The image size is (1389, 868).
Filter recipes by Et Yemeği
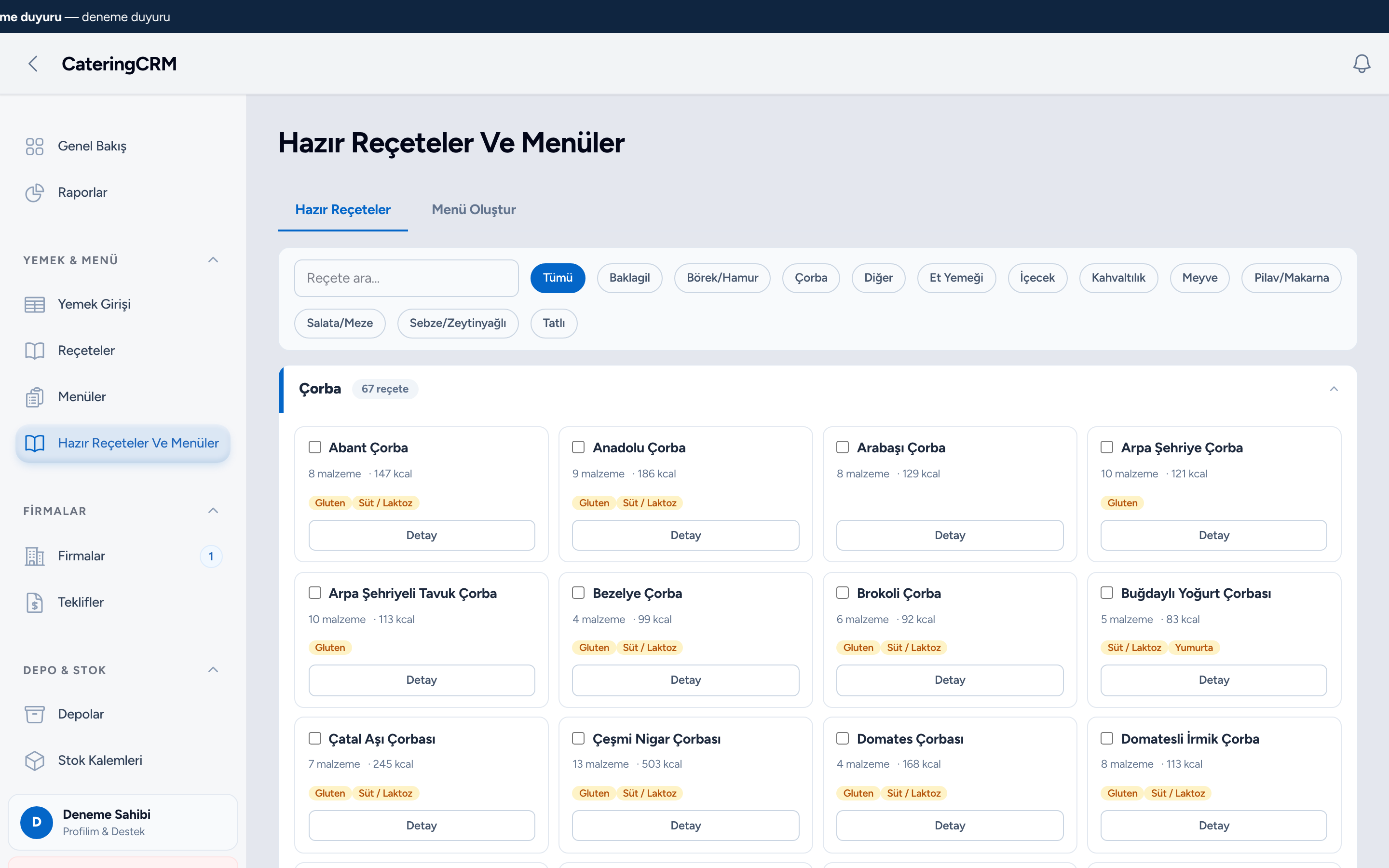956,278
